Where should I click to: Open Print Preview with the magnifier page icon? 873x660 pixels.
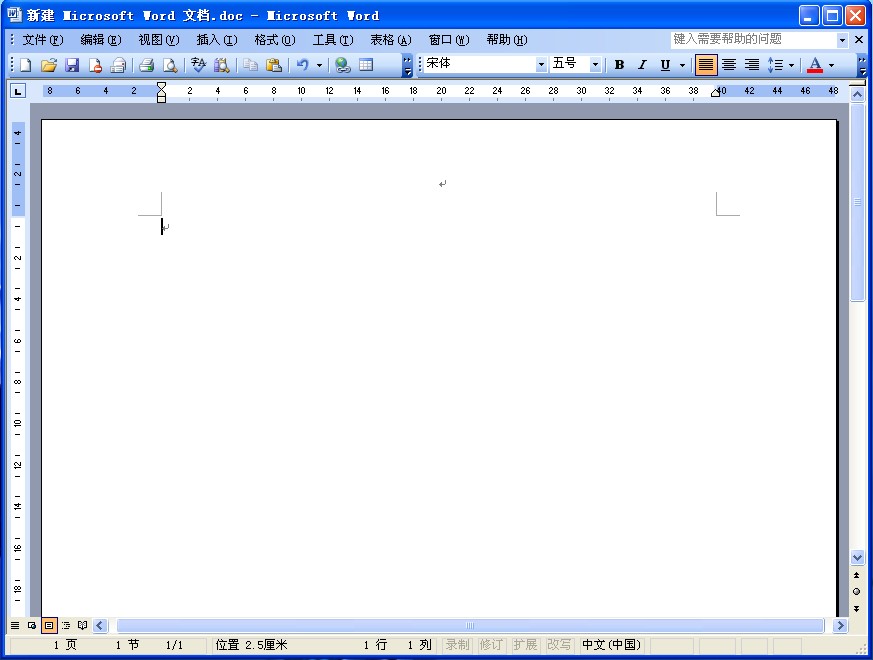[170, 65]
